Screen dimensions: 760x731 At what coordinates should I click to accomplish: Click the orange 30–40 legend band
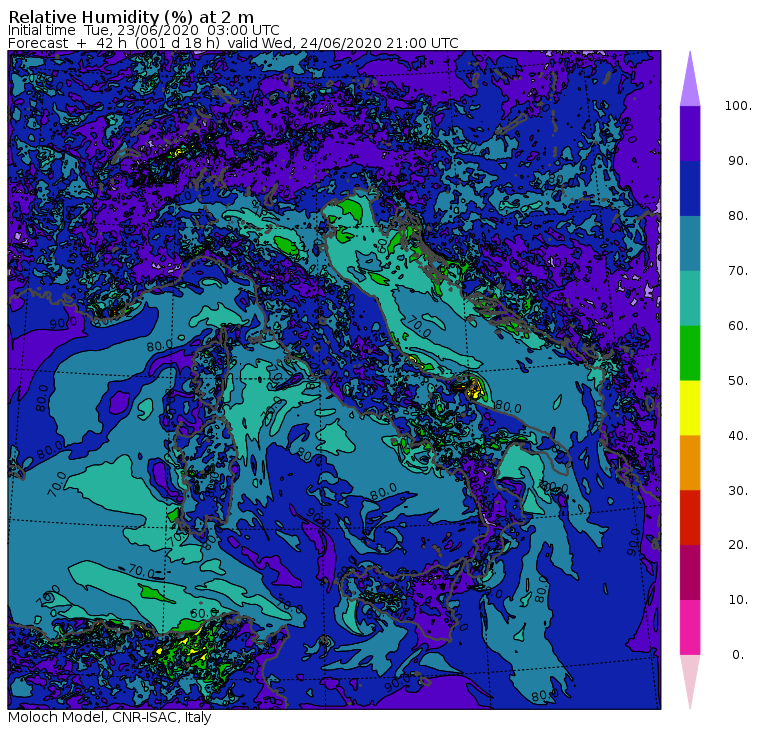(690, 462)
